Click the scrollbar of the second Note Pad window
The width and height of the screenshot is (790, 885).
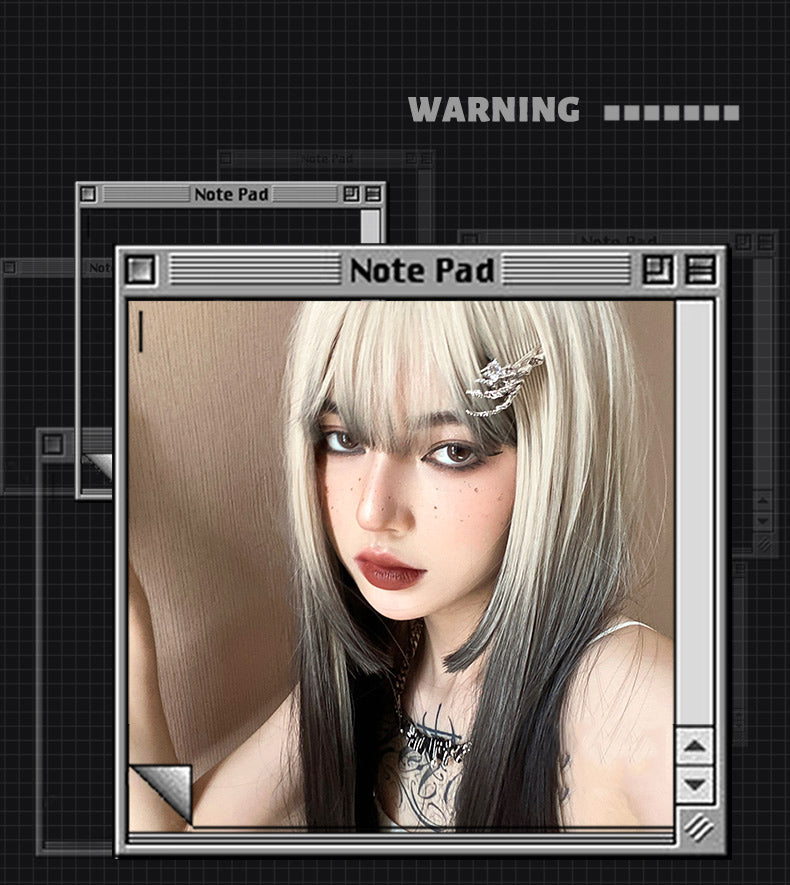click(x=371, y=225)
